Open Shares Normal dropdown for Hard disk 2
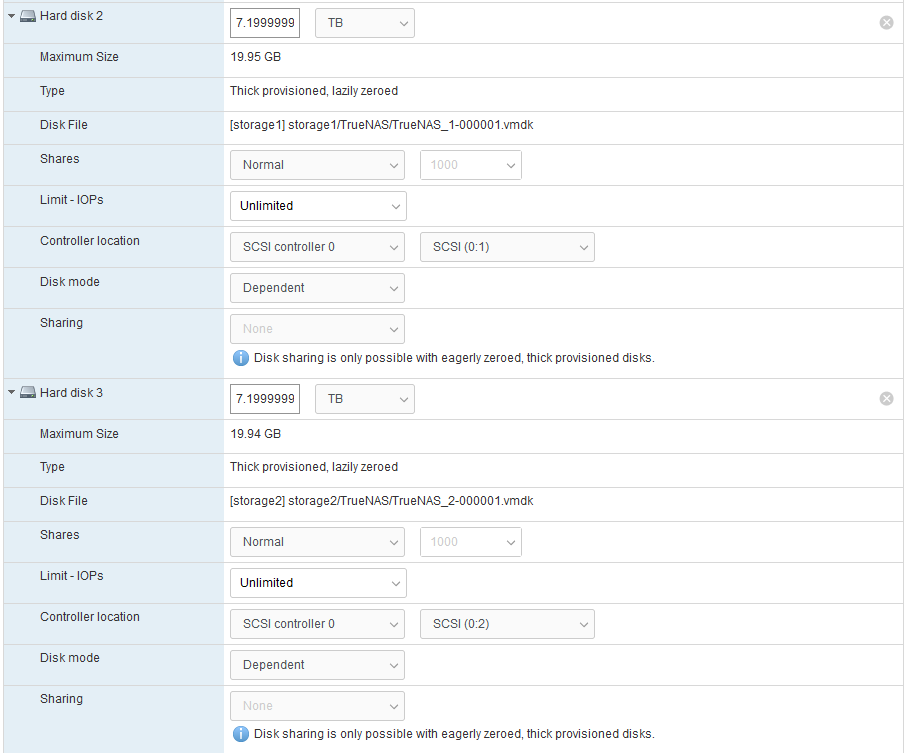Screen dimensions: 908x753 click(x=317, y=165)
